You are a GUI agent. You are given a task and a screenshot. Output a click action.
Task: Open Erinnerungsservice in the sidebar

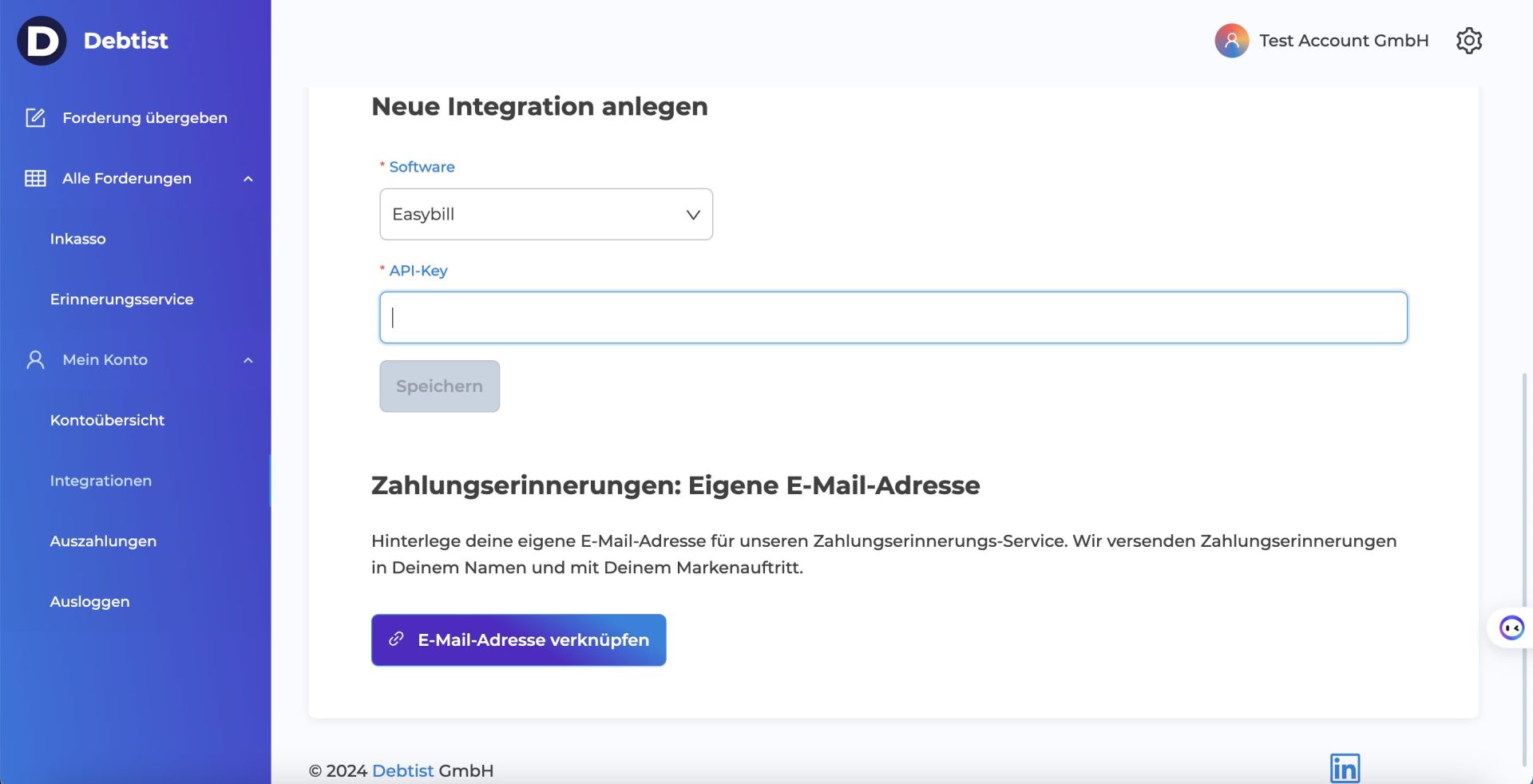(x=121, y=299)
